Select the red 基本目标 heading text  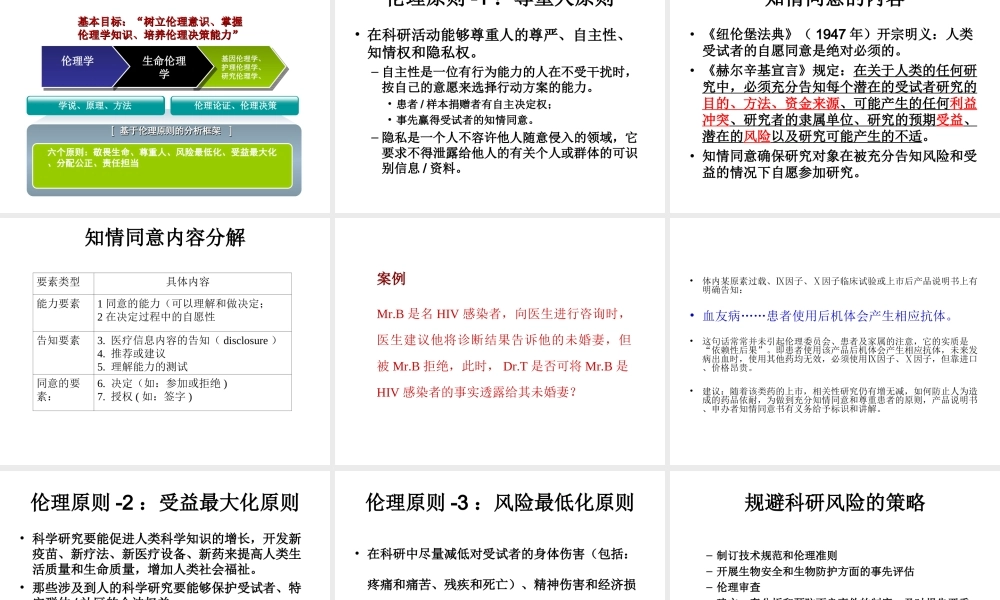[160, 25]
